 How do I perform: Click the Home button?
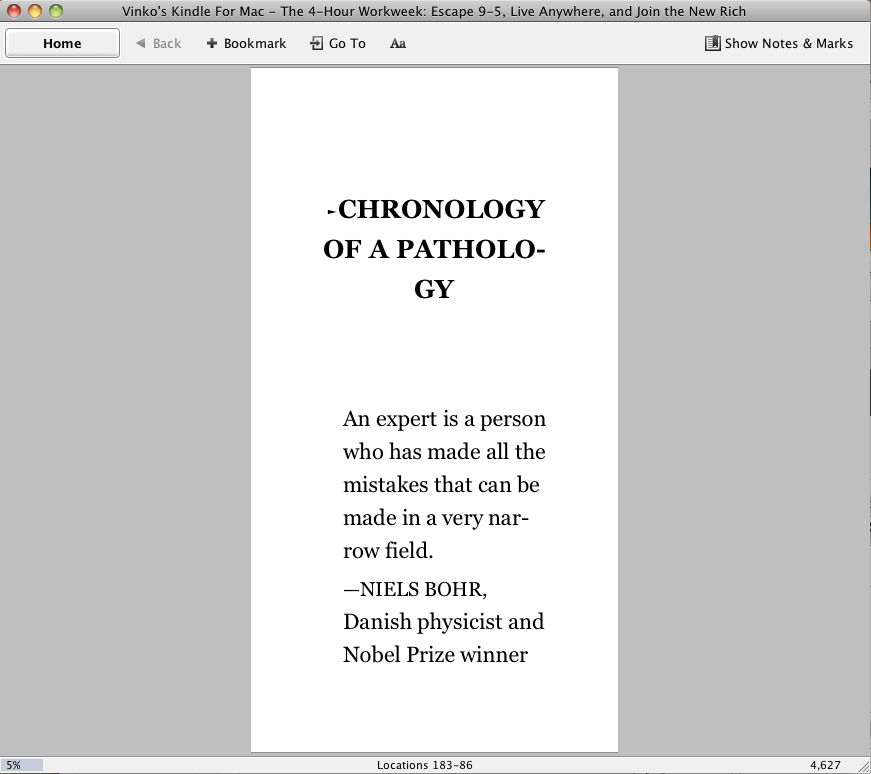pyautogui.click(x=62, y=43)
